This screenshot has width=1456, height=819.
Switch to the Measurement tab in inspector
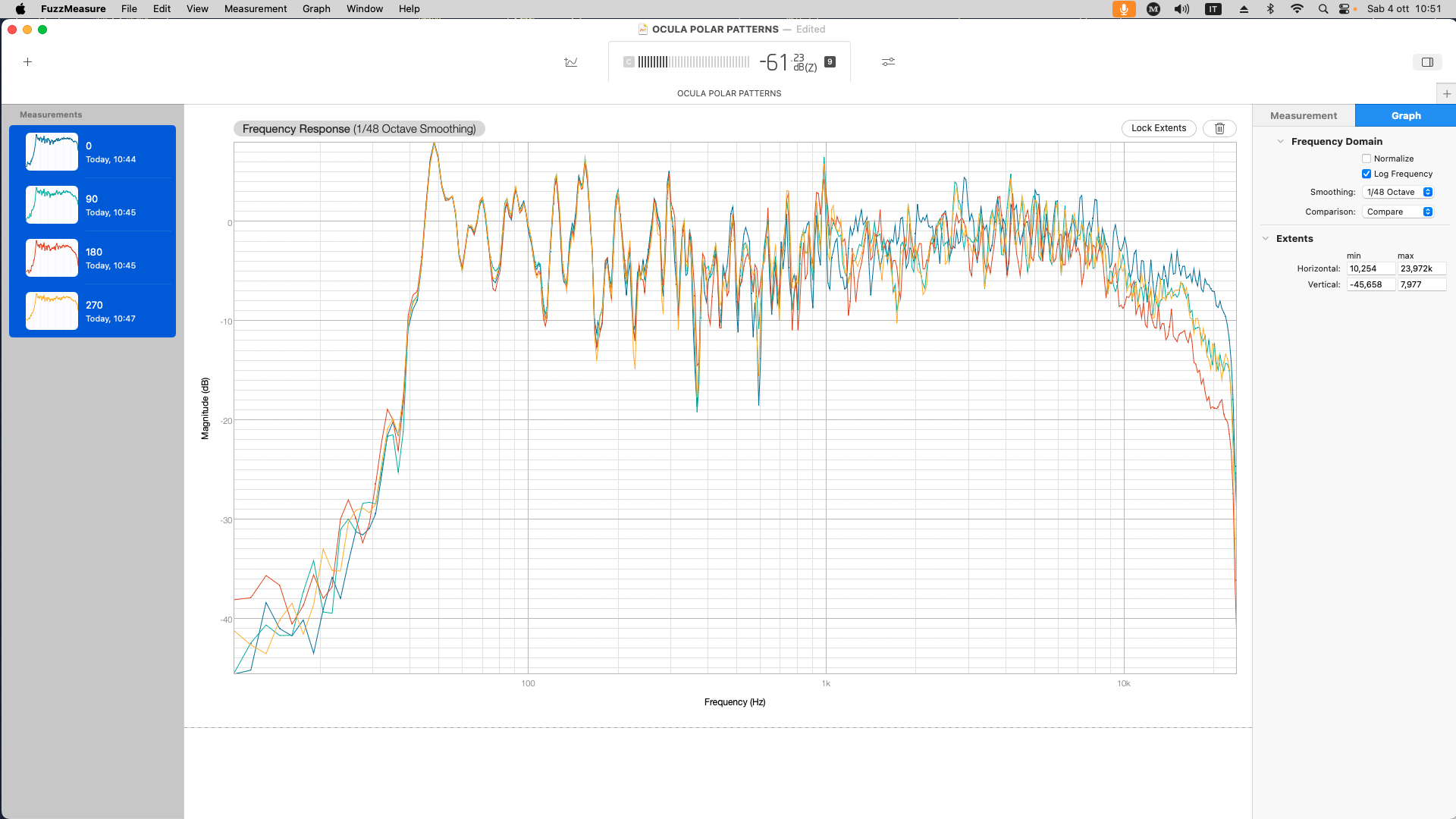[1304, 116]
